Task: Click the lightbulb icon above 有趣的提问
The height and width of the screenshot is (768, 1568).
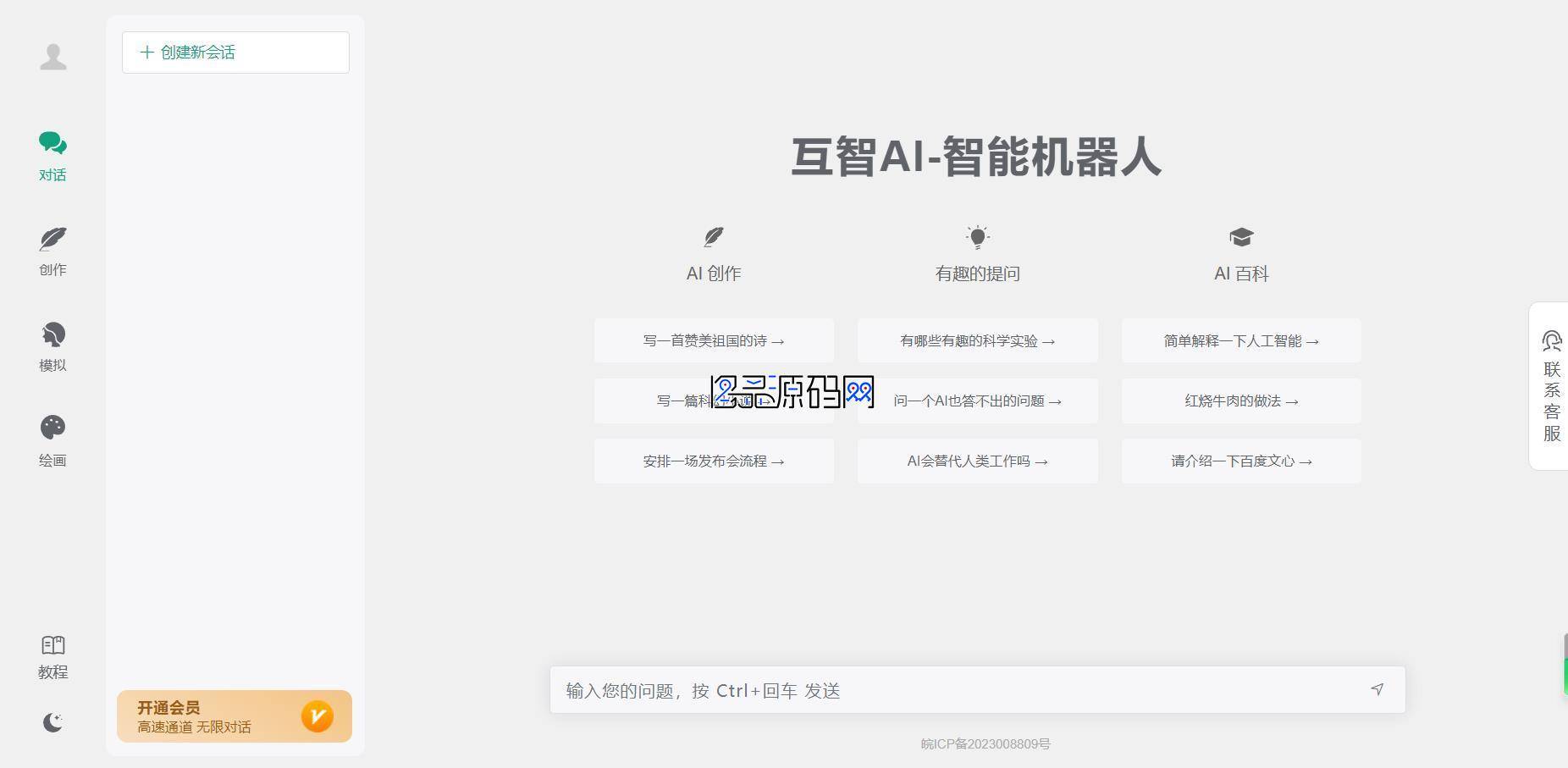Action: [977, 236]
